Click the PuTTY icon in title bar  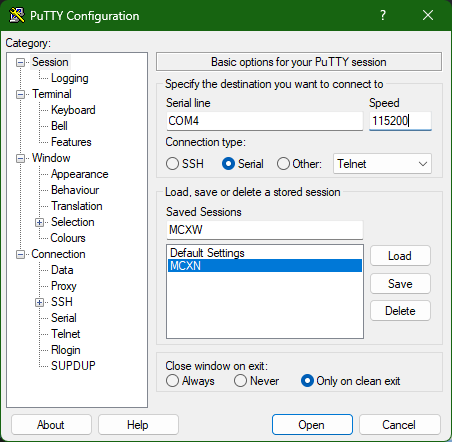point(16,15)
